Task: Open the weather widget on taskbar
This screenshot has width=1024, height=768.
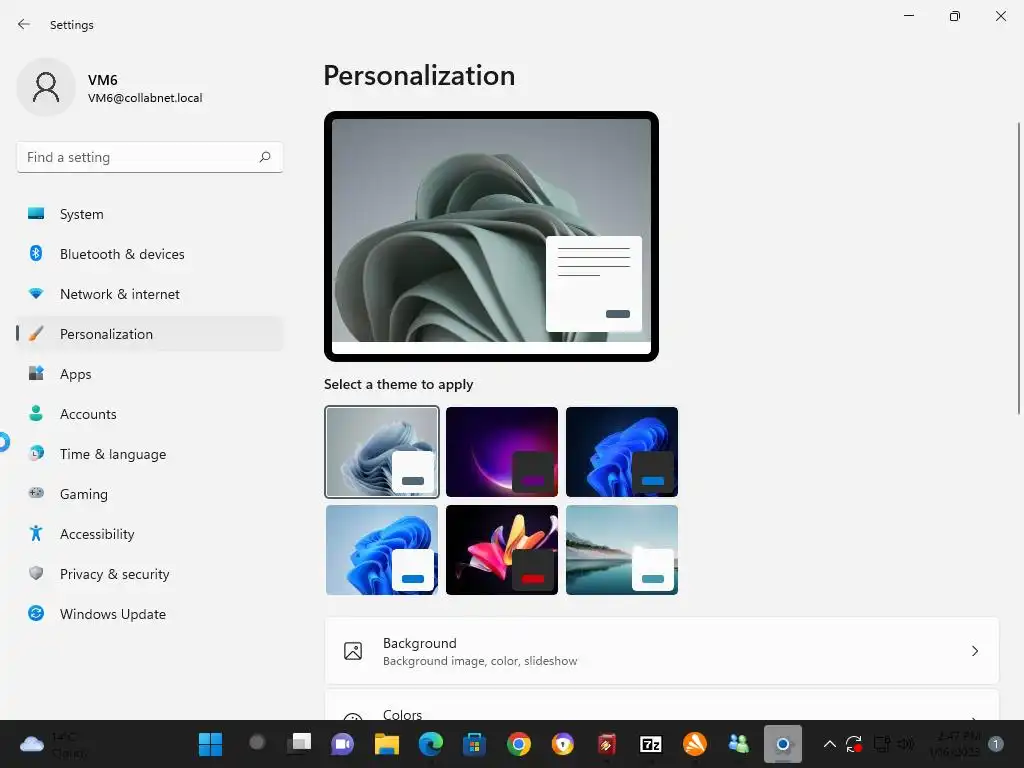Action: (54, 744)
